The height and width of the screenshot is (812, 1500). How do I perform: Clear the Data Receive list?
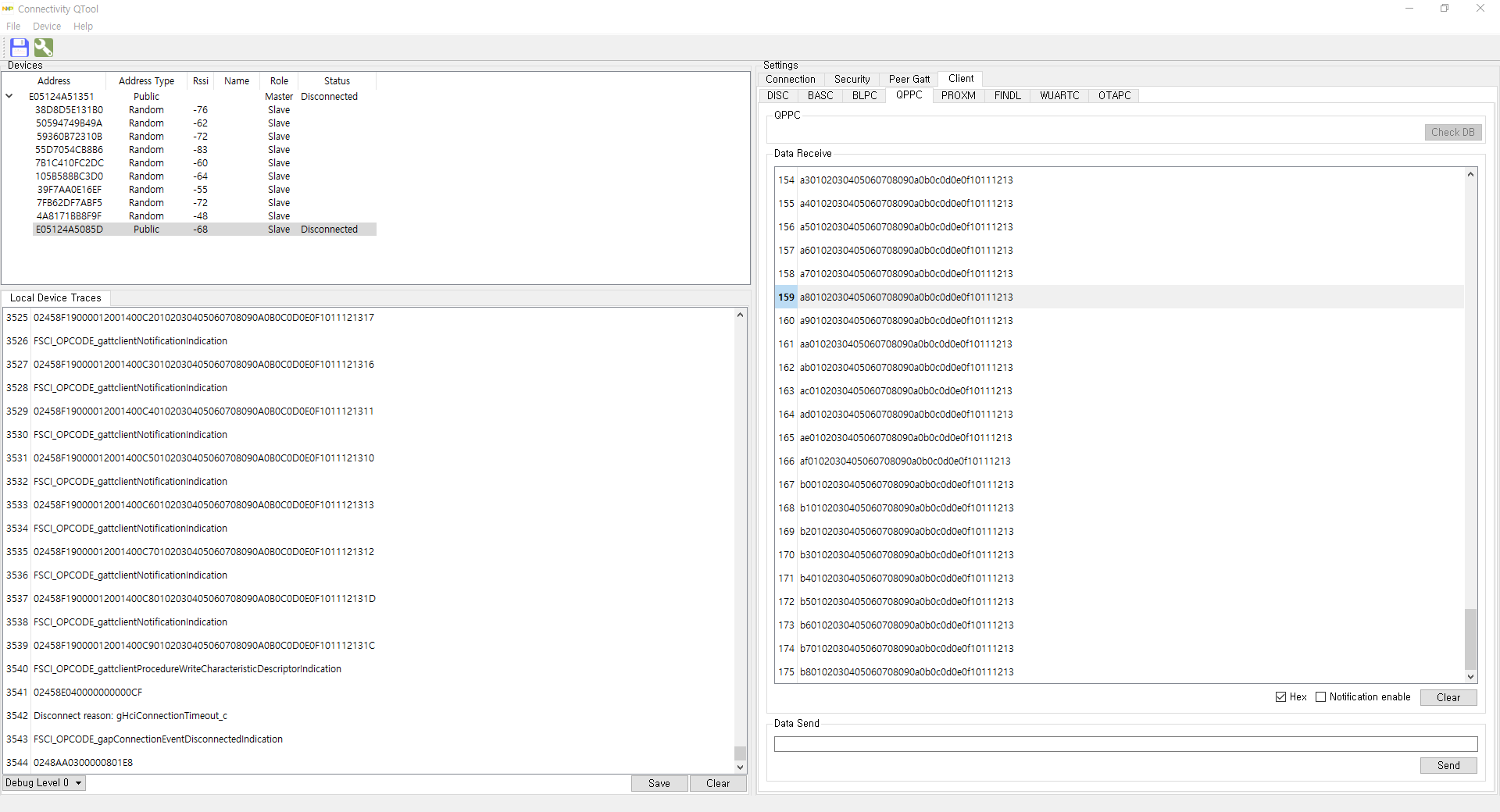point(1448,697)
